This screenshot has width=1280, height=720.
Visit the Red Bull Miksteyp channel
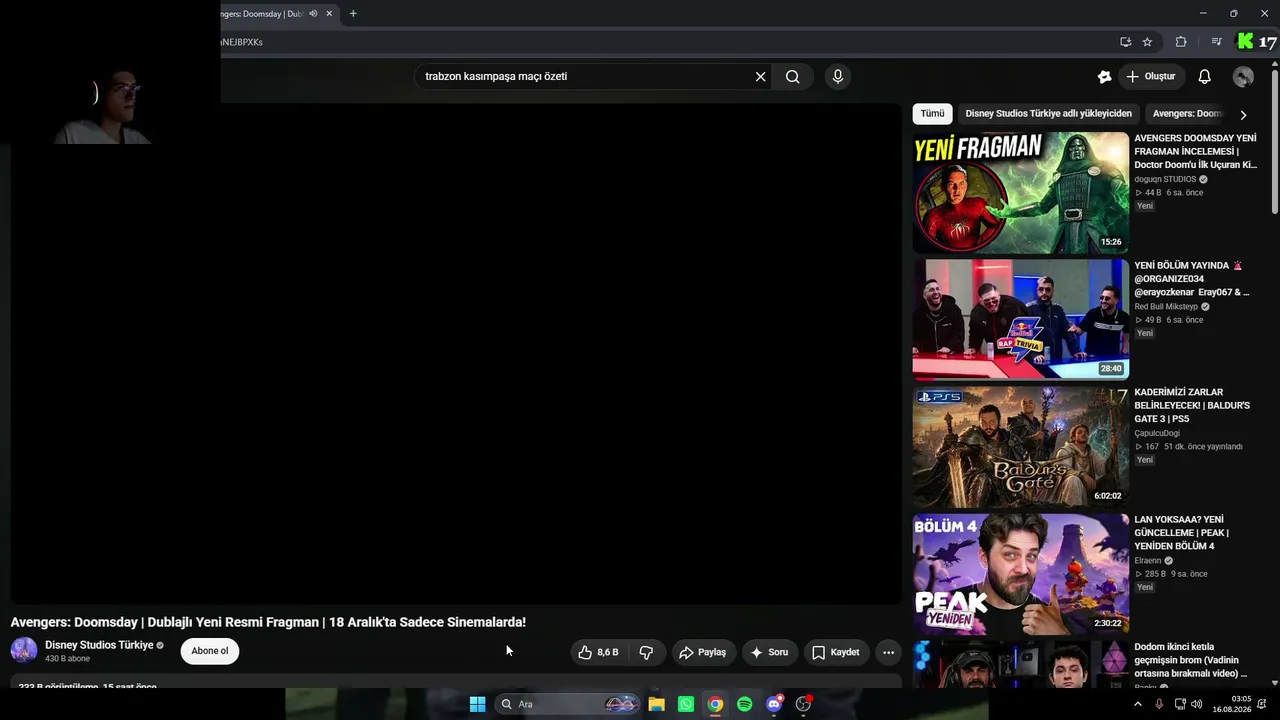point(1166,307)
